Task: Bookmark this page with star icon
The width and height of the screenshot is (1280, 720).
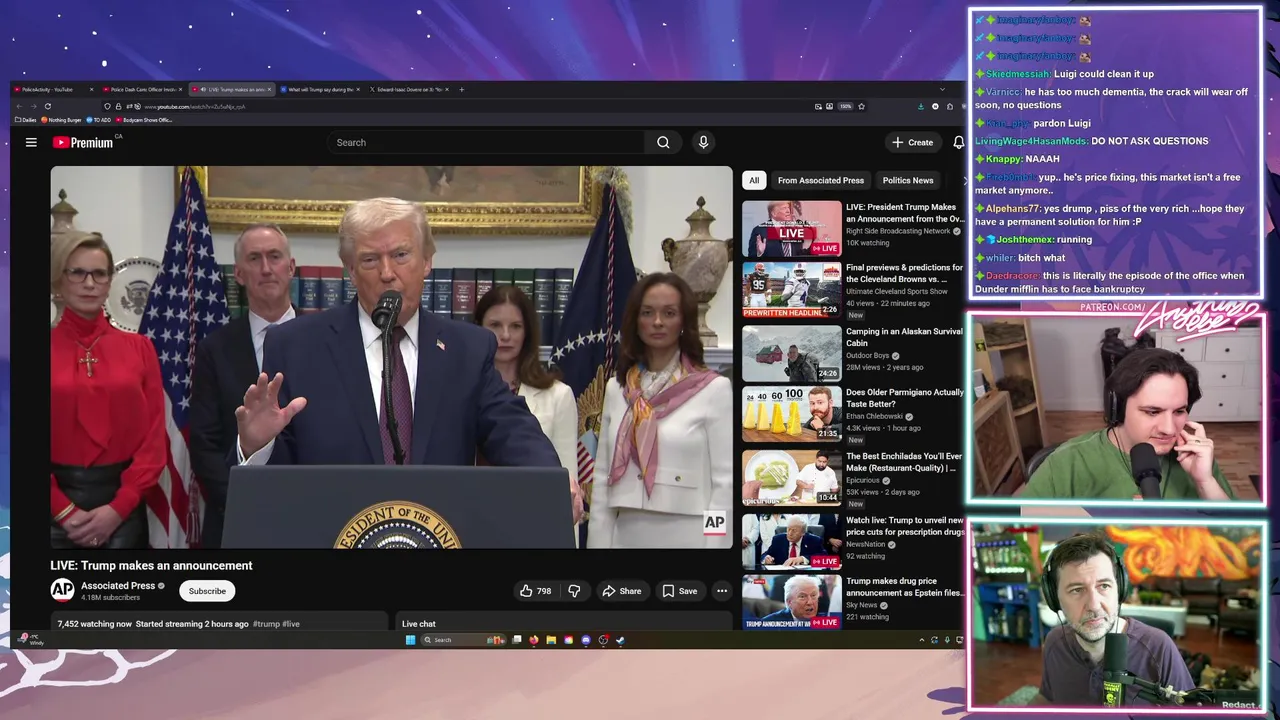Action: point(861,106)
